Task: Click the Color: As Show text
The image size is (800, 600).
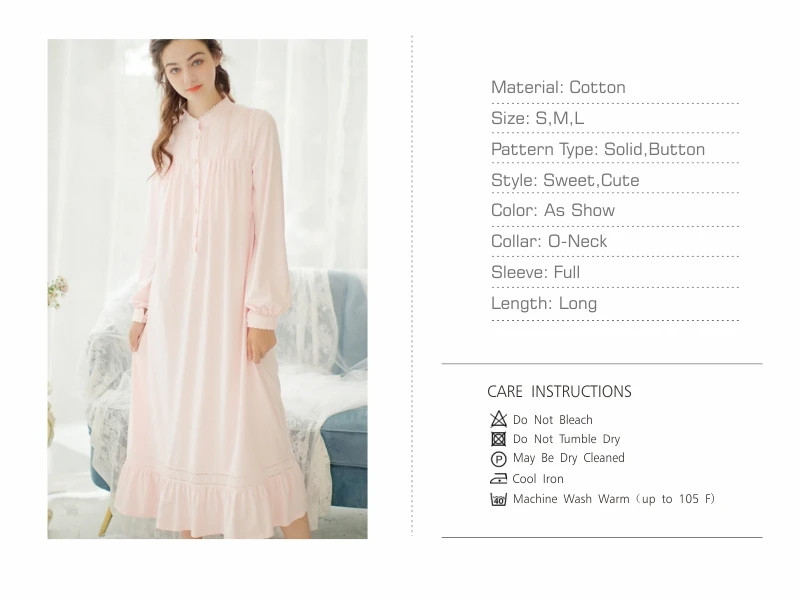Action: (x=553, y=210)
